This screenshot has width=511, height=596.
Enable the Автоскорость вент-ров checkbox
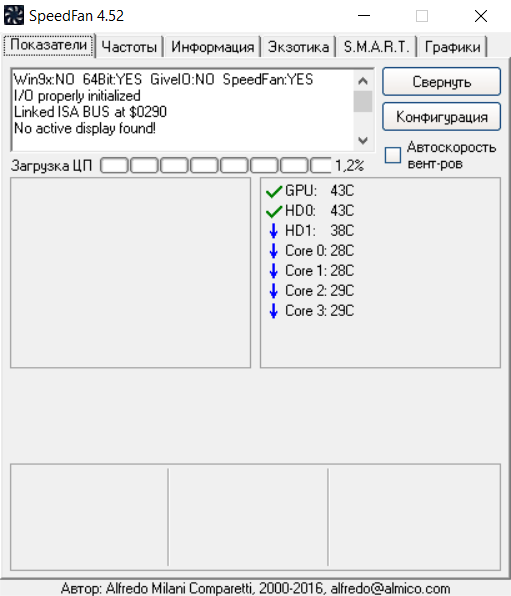[x=393, y=155]
